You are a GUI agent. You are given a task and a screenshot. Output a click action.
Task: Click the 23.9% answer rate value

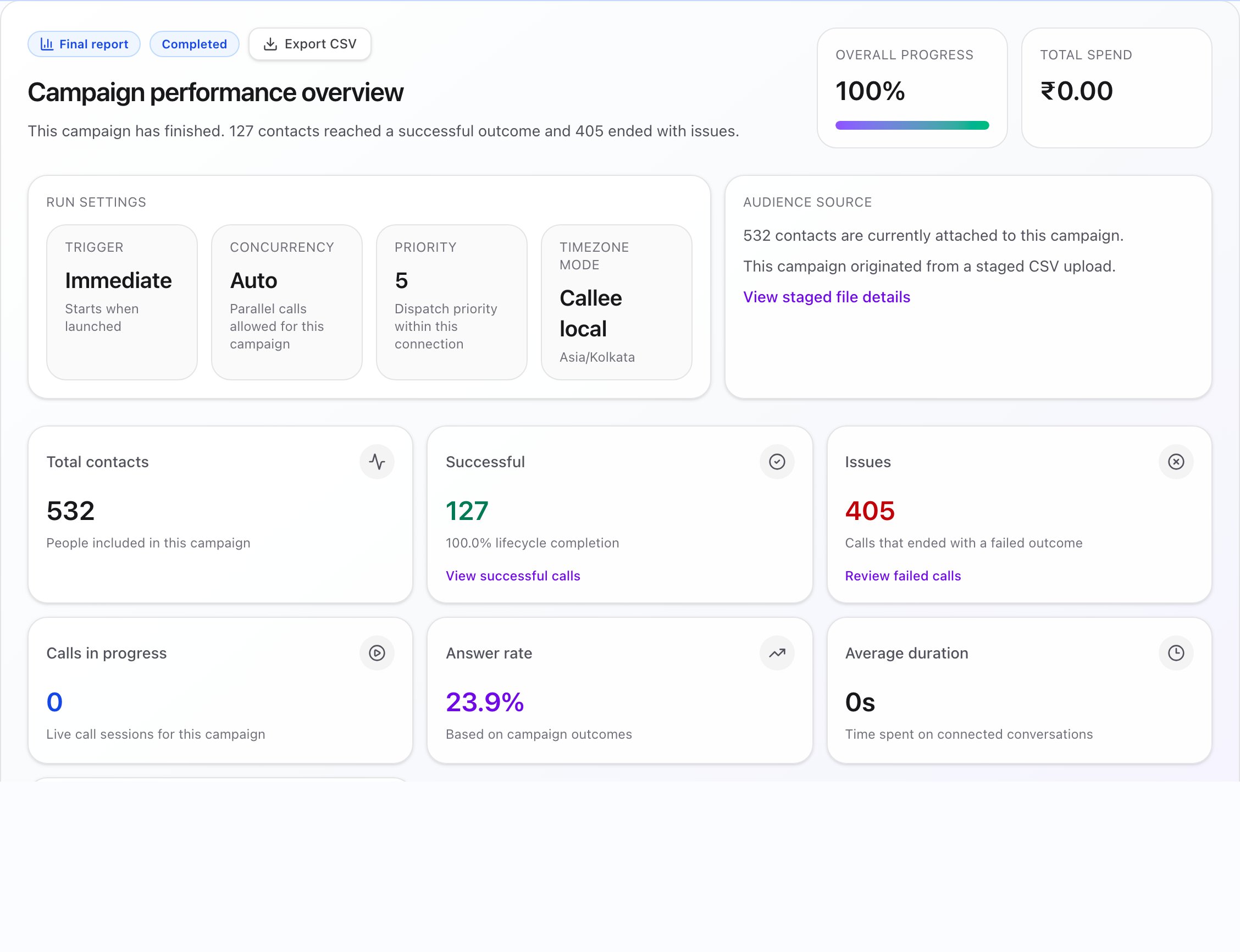pyautogui.click(x=485, y=702)
